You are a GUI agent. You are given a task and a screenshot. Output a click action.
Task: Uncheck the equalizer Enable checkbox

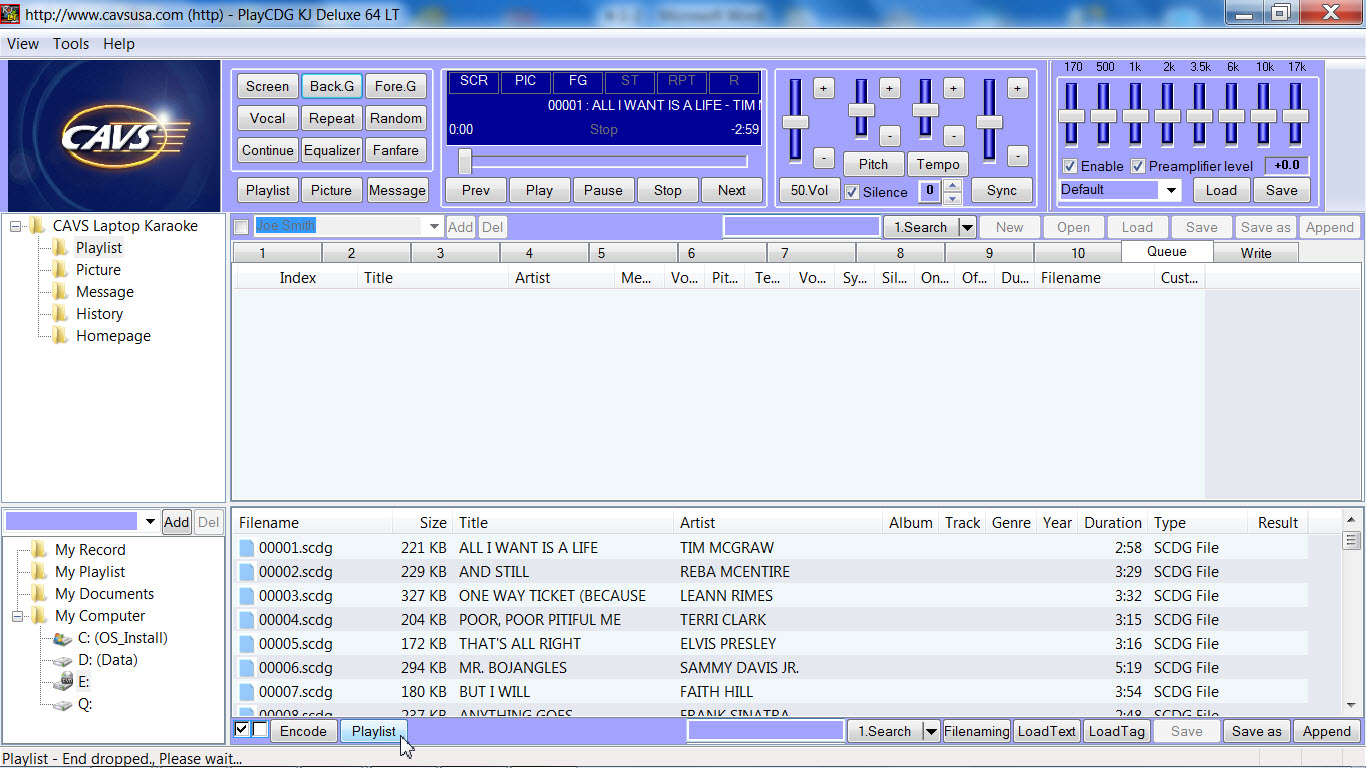[x=1070, y=166]
